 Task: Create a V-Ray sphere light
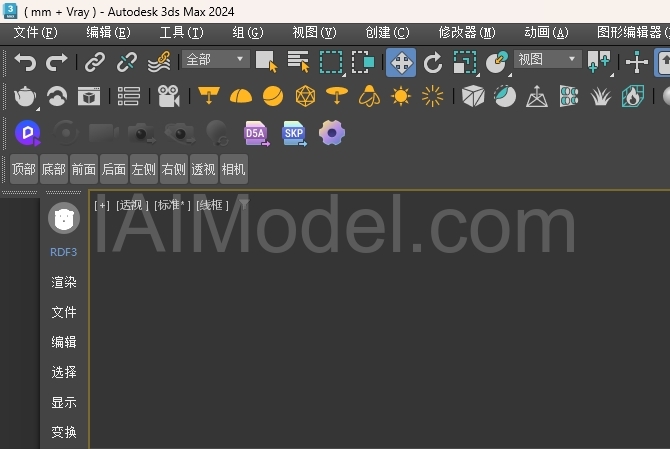273,96
